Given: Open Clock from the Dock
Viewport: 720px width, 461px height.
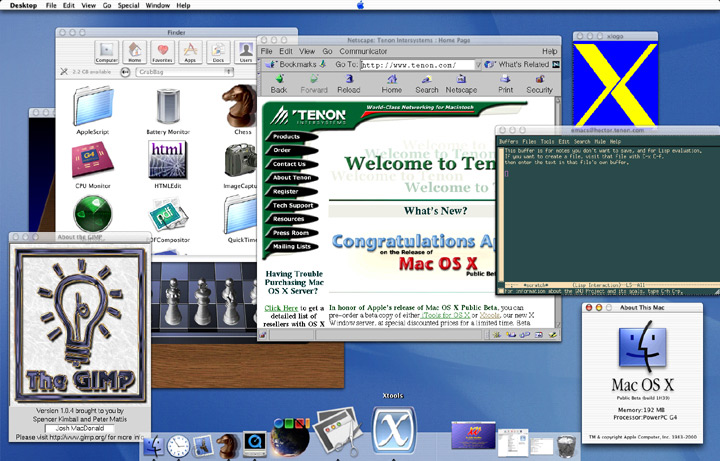Looking at the screenshot, I should [178, 446].
